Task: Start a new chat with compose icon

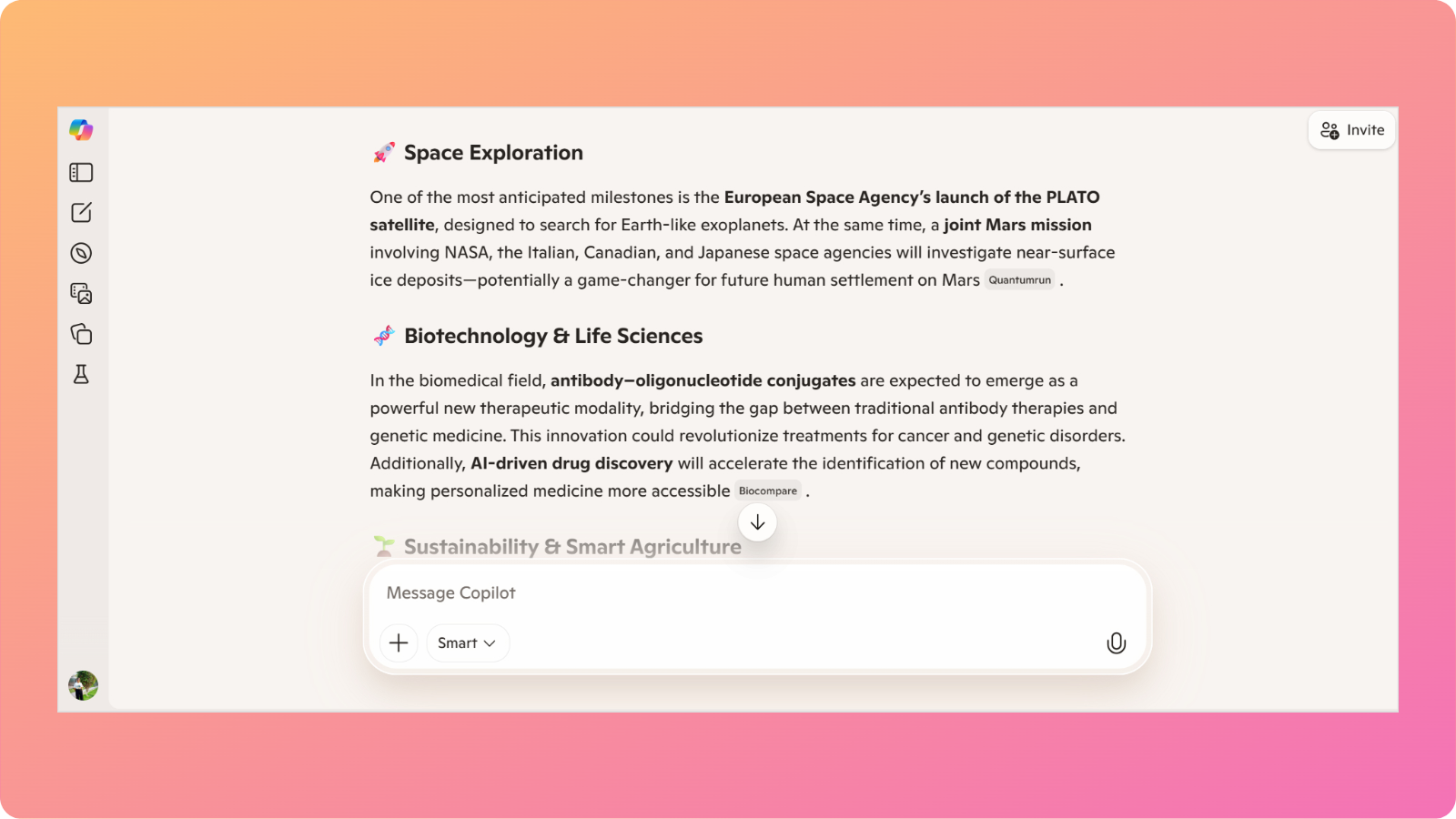Action: [81, 212]
